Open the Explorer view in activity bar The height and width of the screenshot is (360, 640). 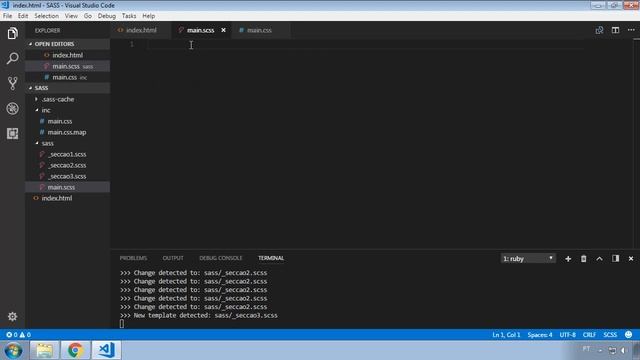click(12, 33)
